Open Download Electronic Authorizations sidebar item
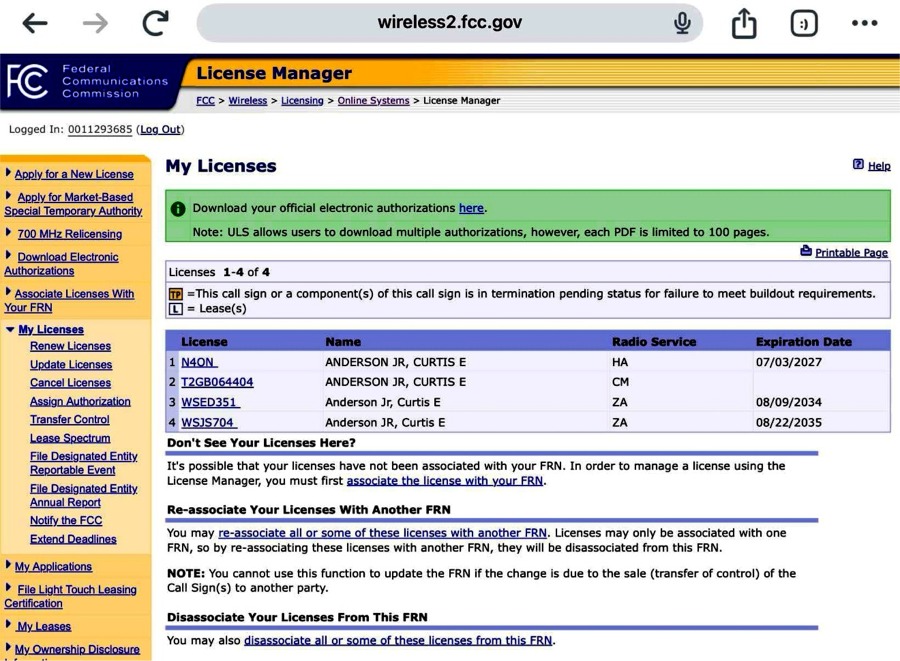This screenshot has height=661, width=900. coord(61,264)
